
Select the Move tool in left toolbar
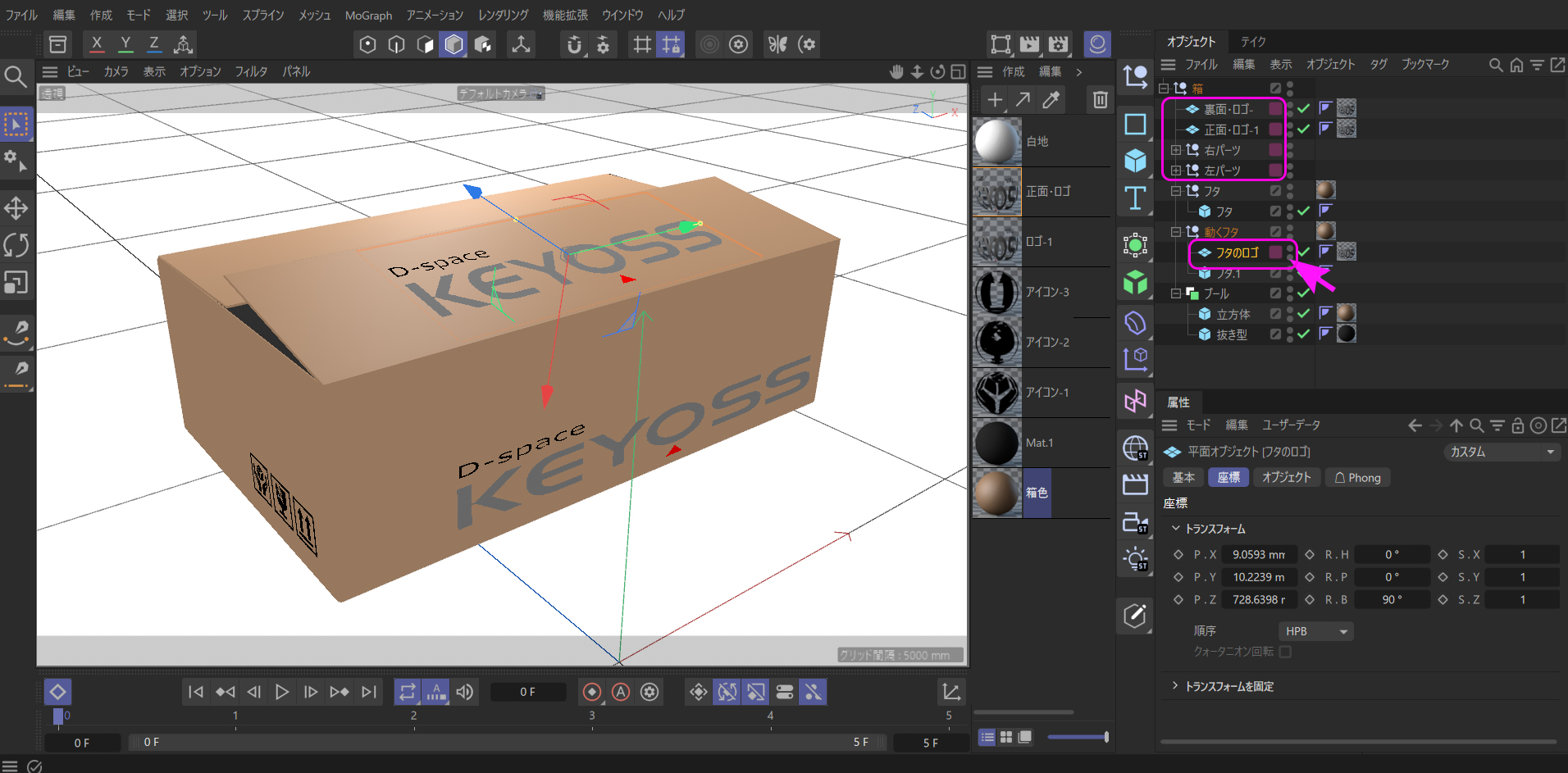pyautogui.click(x=16, y=208)
